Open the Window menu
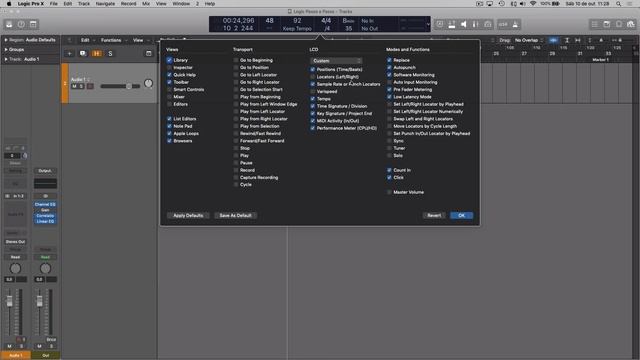Viewport: 640px width, 360px height. [181, 4]
